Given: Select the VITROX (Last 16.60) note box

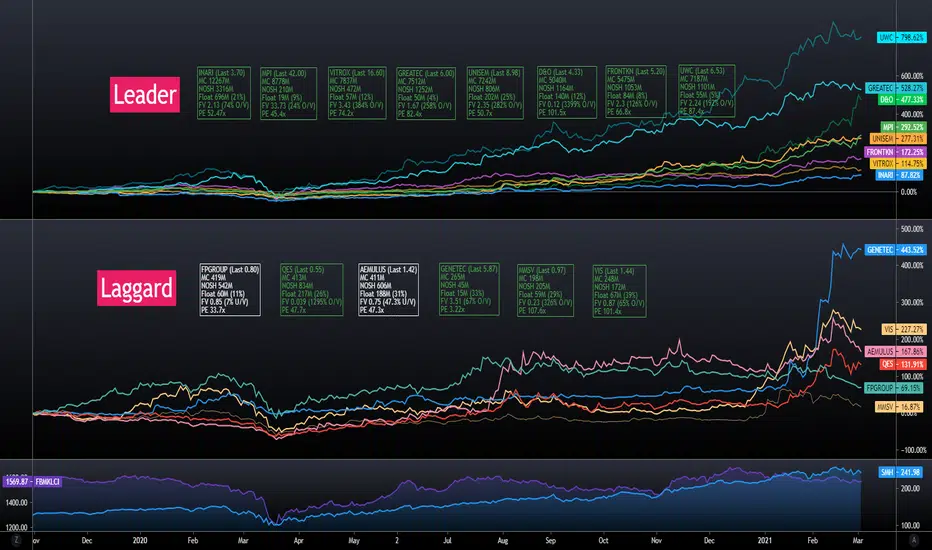Looking at the screenshot, I should point(357,93).
